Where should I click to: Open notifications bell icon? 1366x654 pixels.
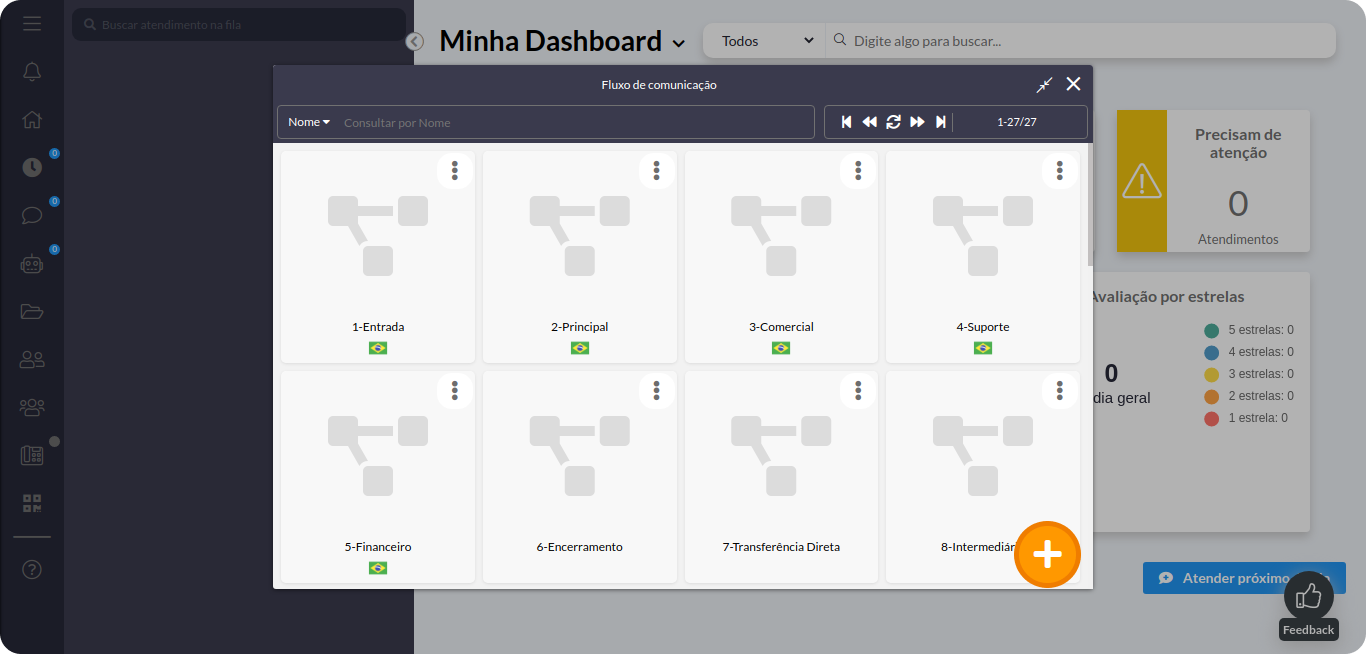[x=32, y=72]
